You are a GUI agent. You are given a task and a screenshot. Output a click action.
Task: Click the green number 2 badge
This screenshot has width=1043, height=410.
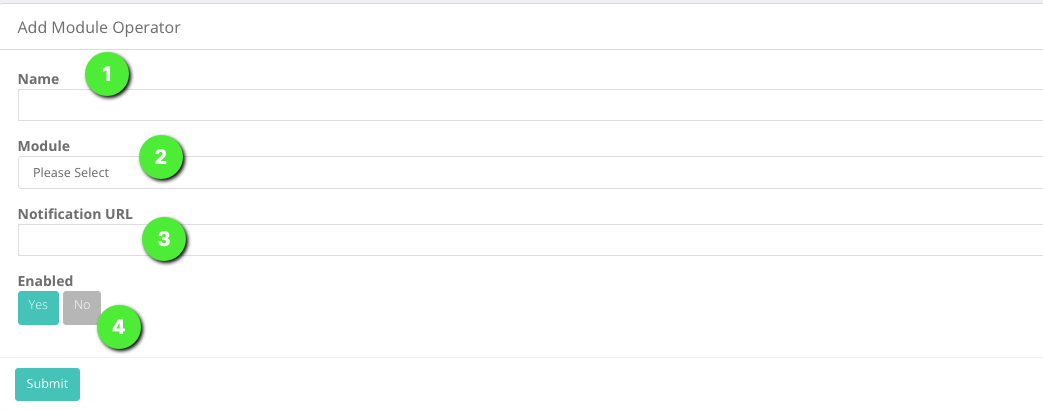(x=160, y=157)
